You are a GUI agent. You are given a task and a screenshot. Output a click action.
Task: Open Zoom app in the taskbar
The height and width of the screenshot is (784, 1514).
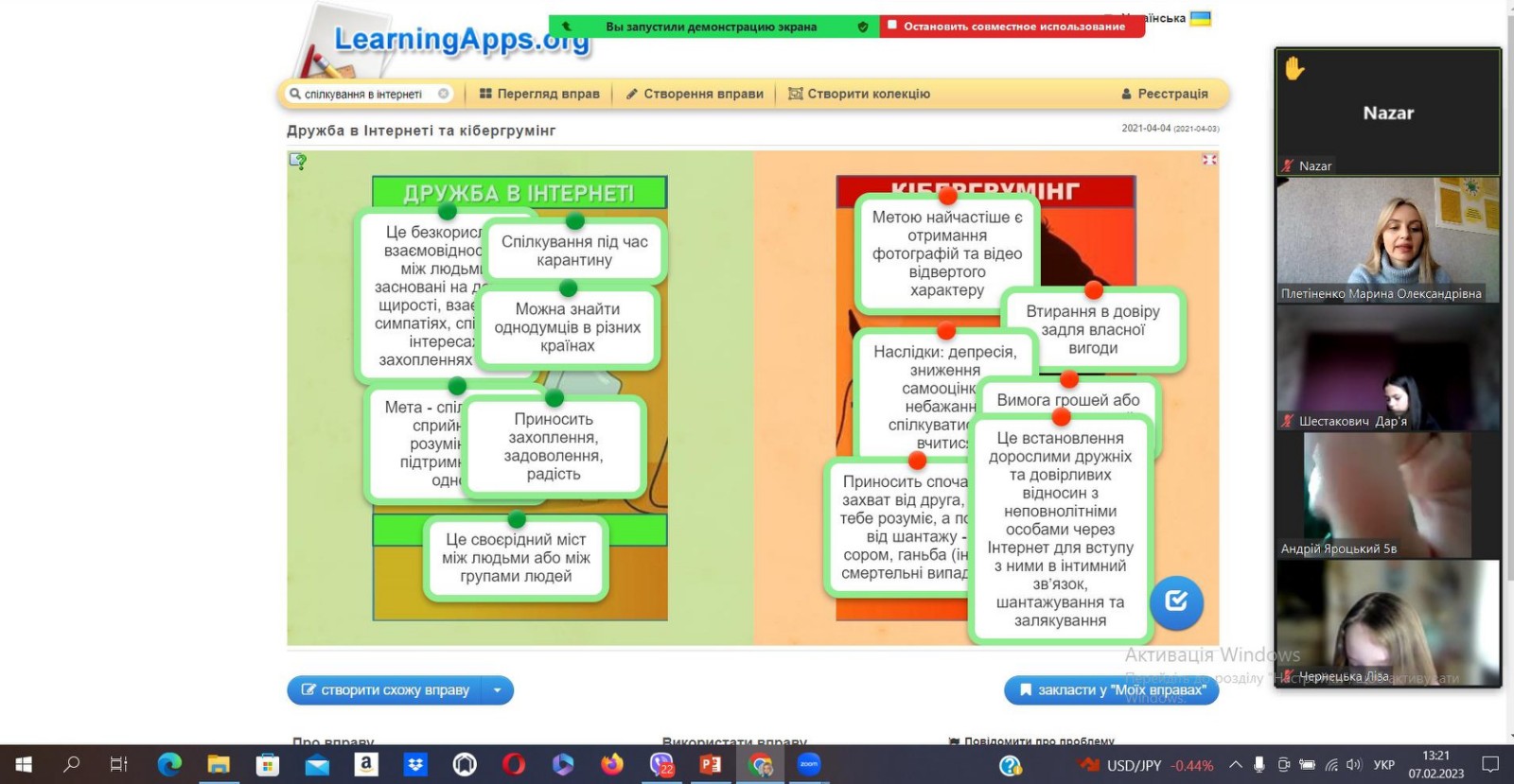[809, 764]
